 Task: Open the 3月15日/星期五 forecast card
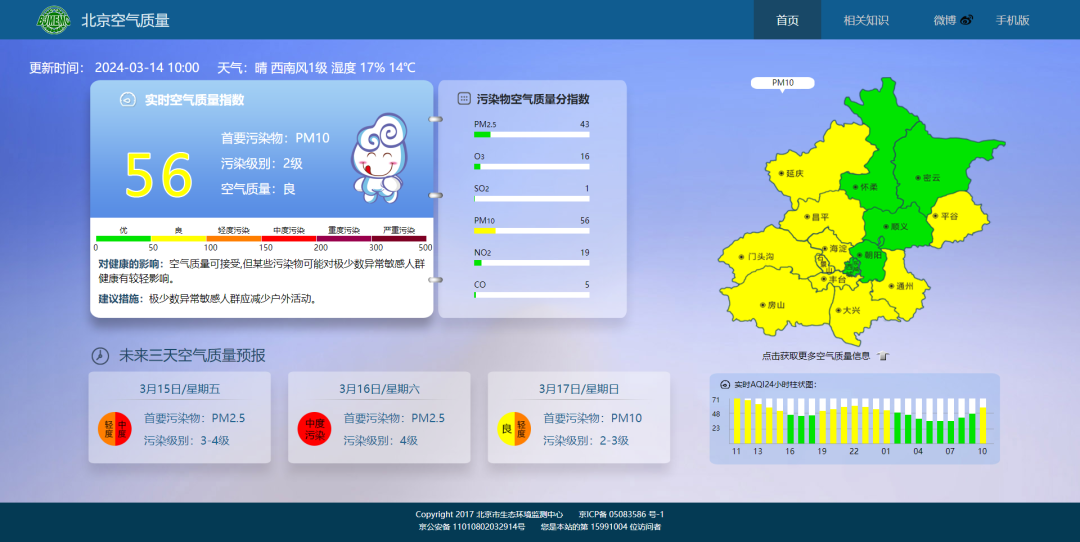click(x=179, y=417)
